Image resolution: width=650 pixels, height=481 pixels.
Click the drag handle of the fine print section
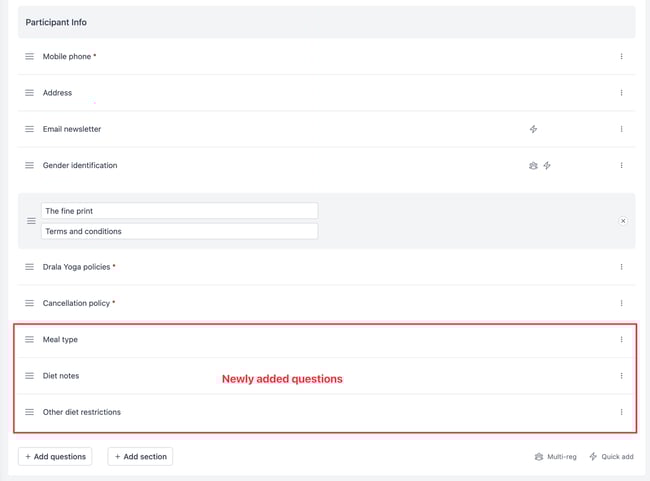(31, 221)
